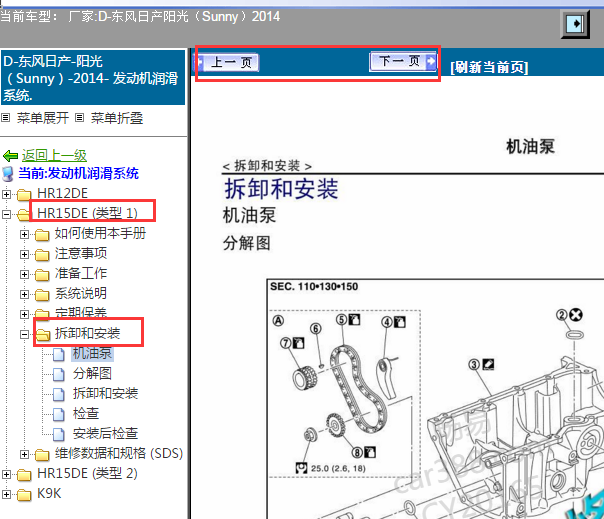Click the 拆卸和安装 blue page heading

[x=282, y=189]
